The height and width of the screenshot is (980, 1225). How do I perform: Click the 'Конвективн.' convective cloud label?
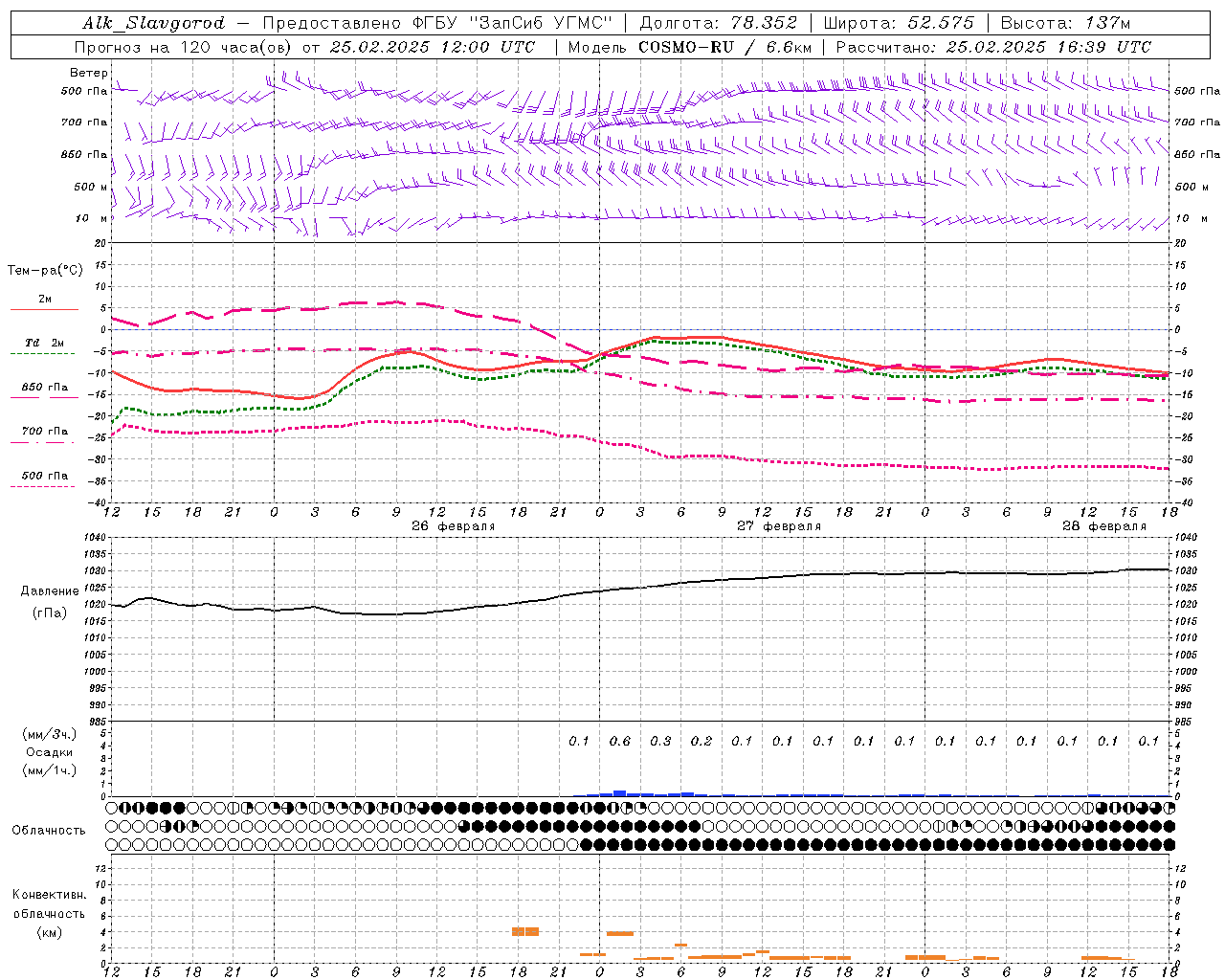pyautogui.click(x=49, y=895)
